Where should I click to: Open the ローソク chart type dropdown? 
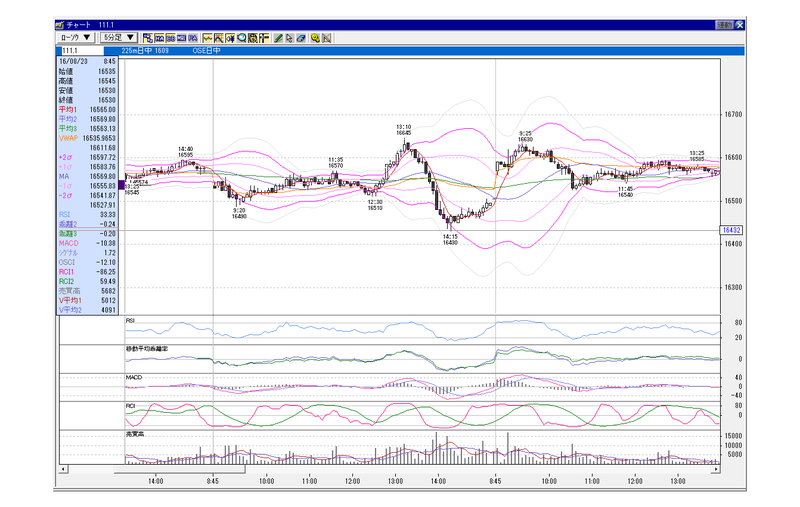75,38
